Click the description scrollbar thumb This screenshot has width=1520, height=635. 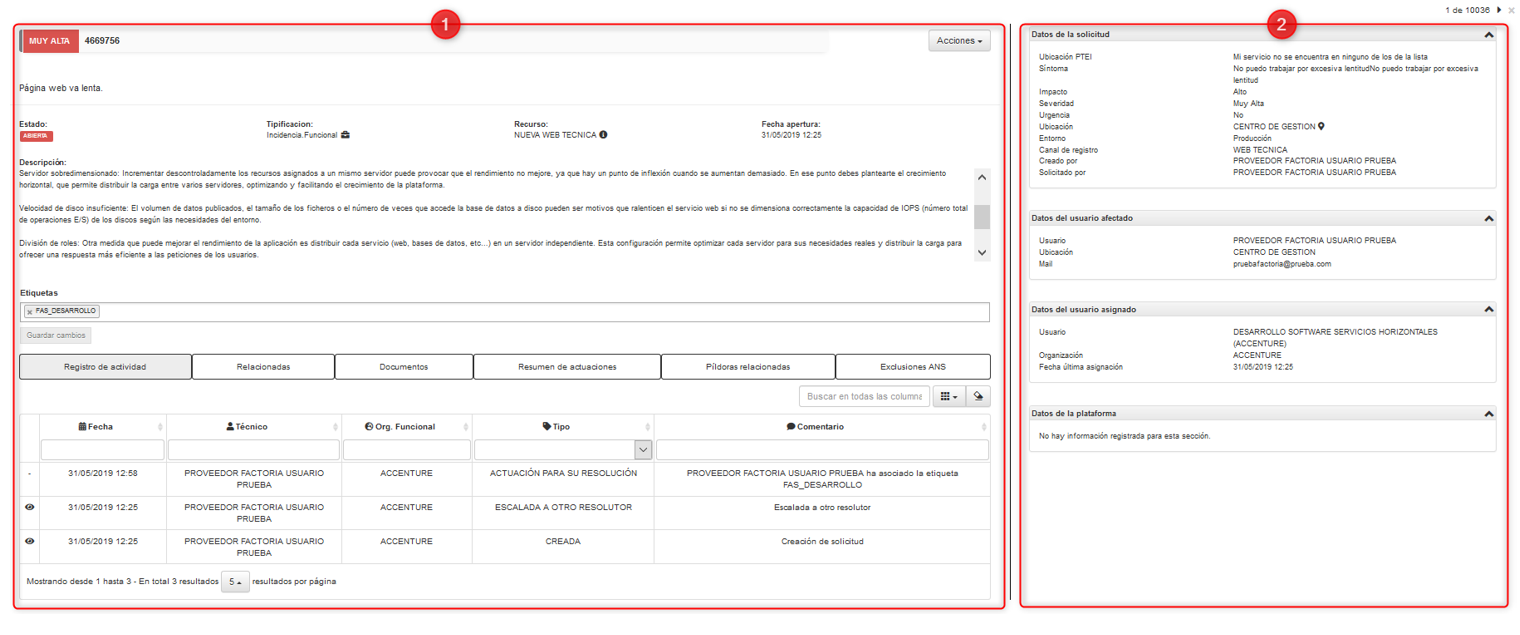pos(982,217)
